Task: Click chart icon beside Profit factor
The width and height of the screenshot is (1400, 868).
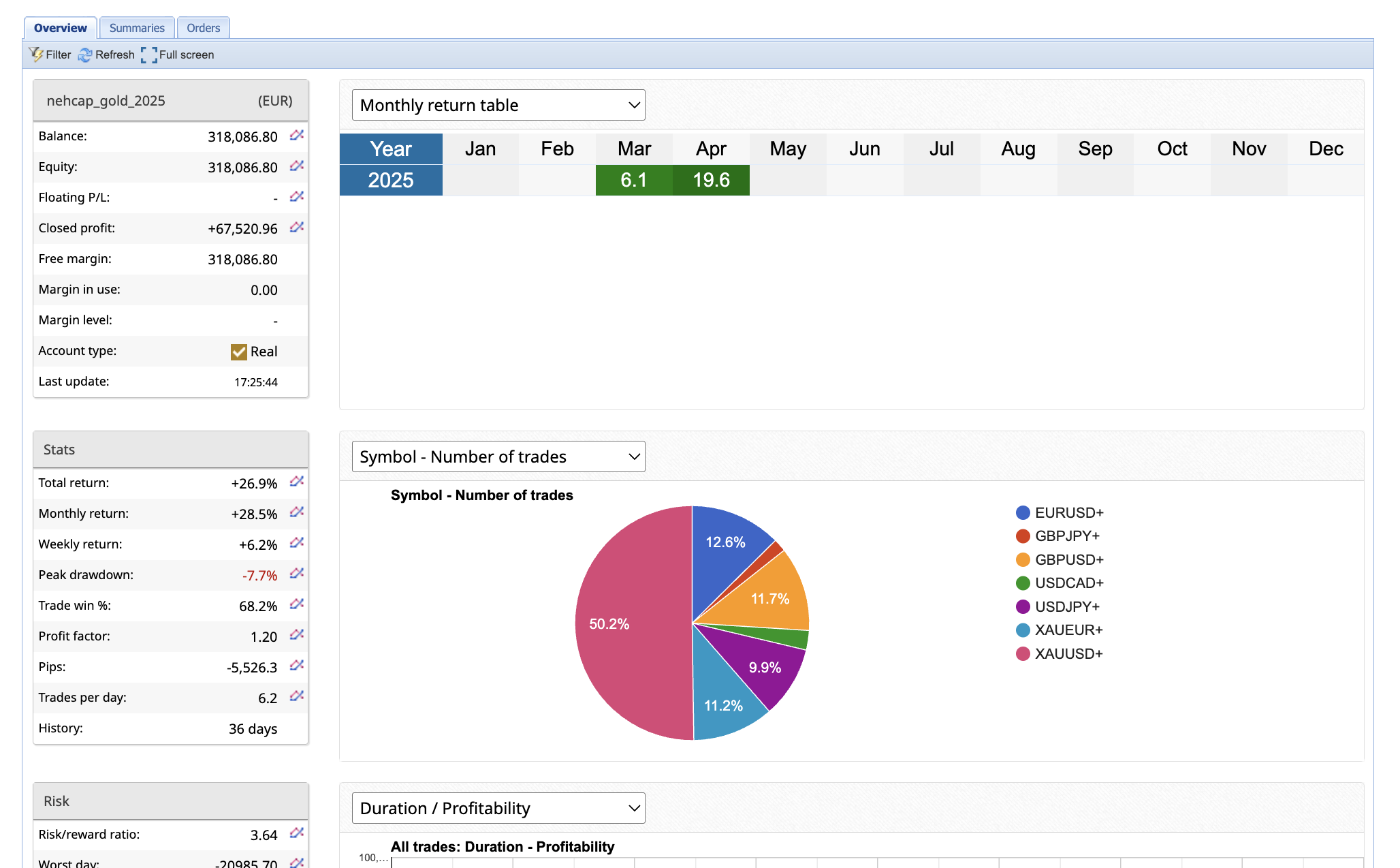Action: point(296,635)
